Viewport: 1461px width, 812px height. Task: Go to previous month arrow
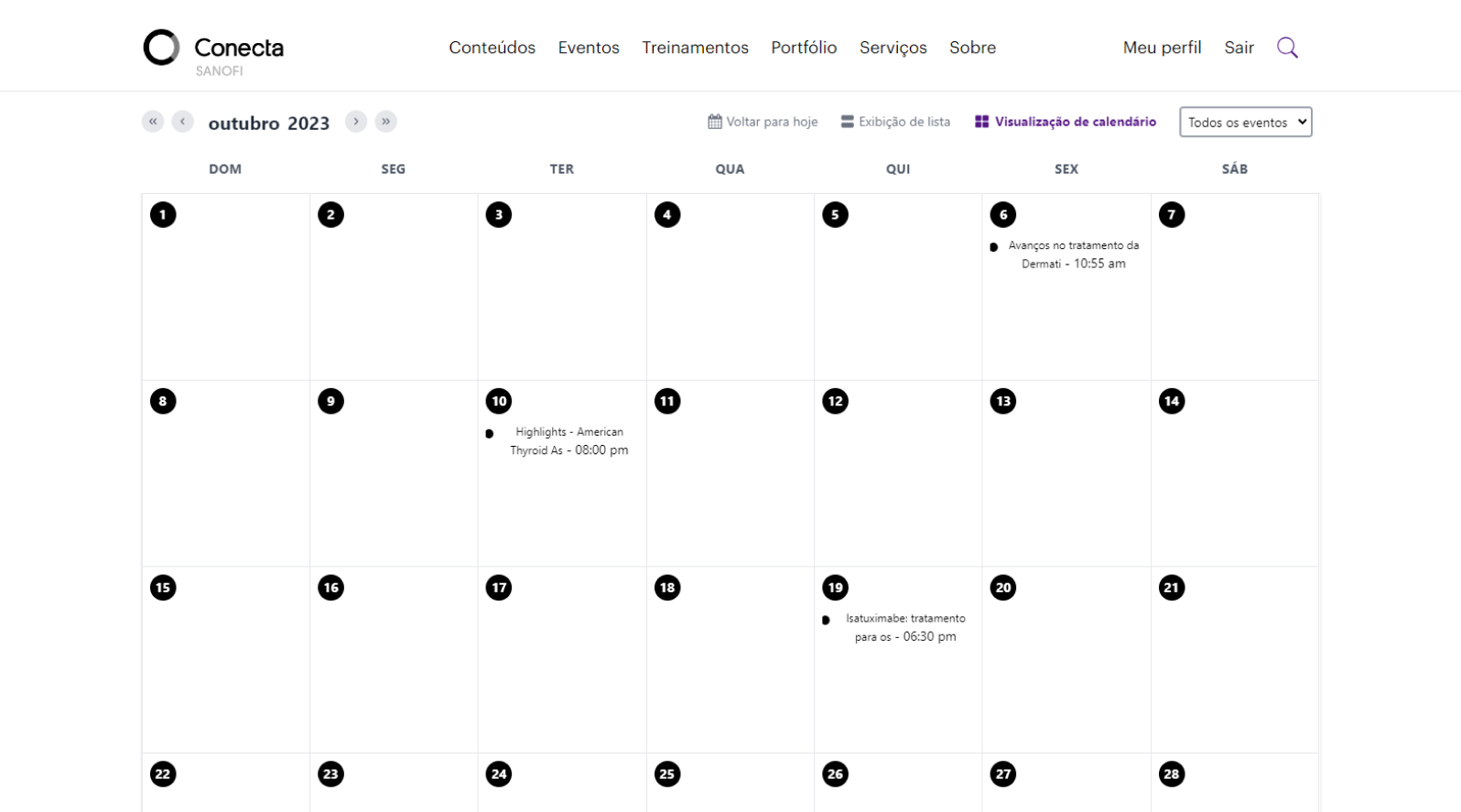(x=183, y=122)
